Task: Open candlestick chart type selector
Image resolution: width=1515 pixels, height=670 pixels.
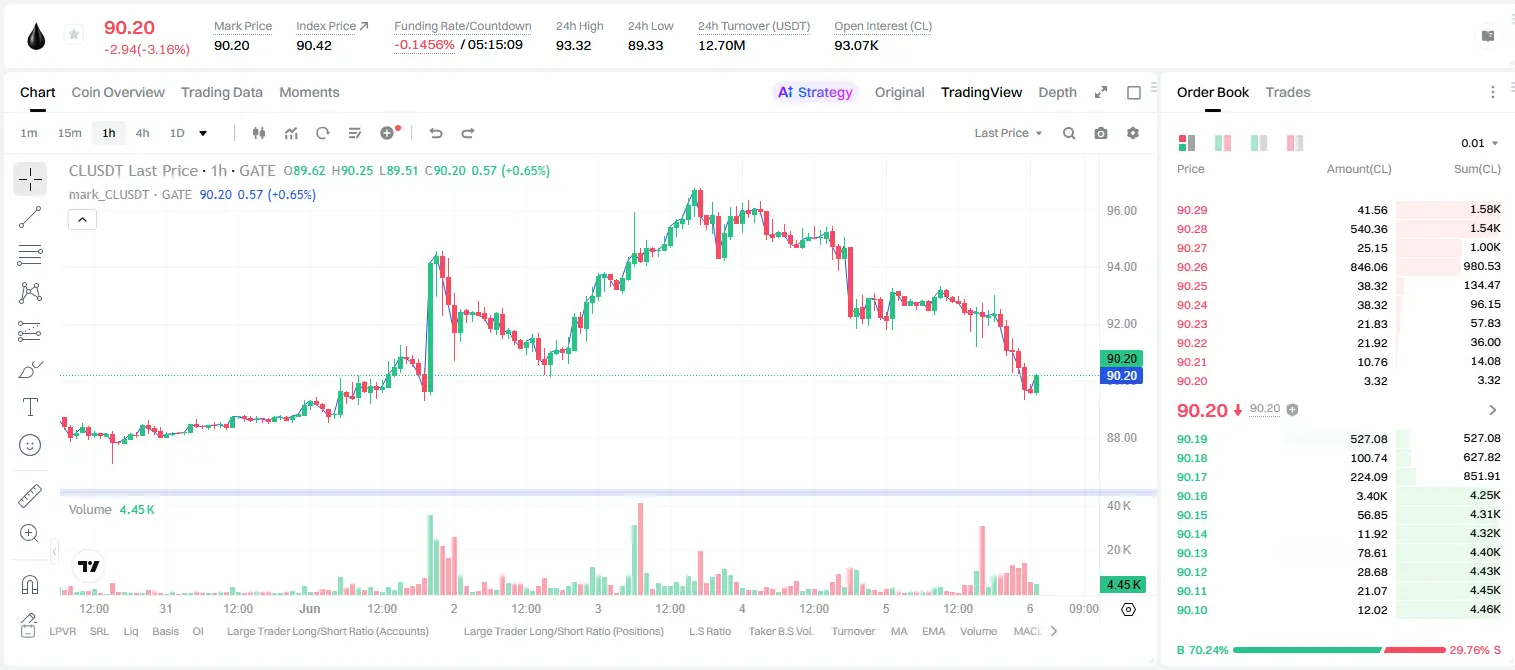Action: pos(259,133)
